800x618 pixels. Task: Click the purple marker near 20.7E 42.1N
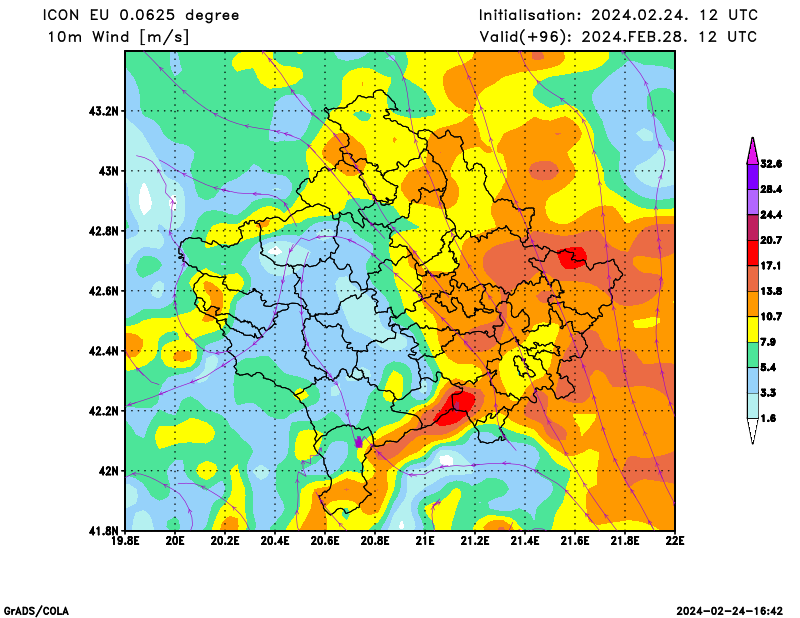pyautogui.click(x=359, y=442)
